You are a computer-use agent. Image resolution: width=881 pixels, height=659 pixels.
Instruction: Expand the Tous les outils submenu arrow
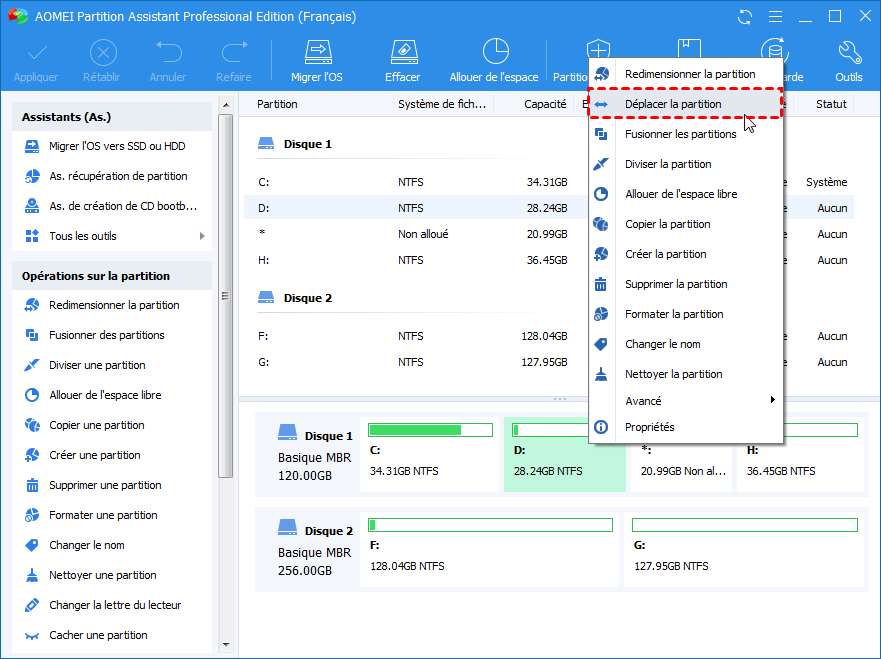(202, 236)
